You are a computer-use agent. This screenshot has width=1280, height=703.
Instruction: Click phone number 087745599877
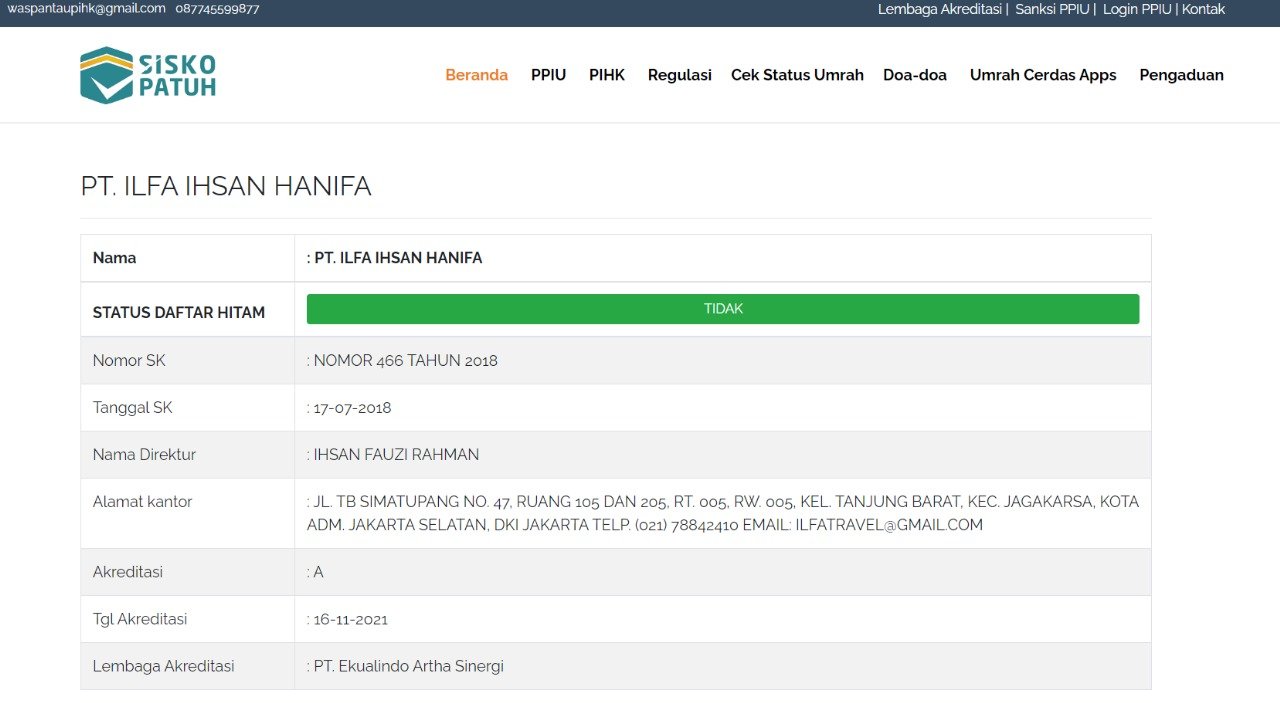tap(217, 9)
